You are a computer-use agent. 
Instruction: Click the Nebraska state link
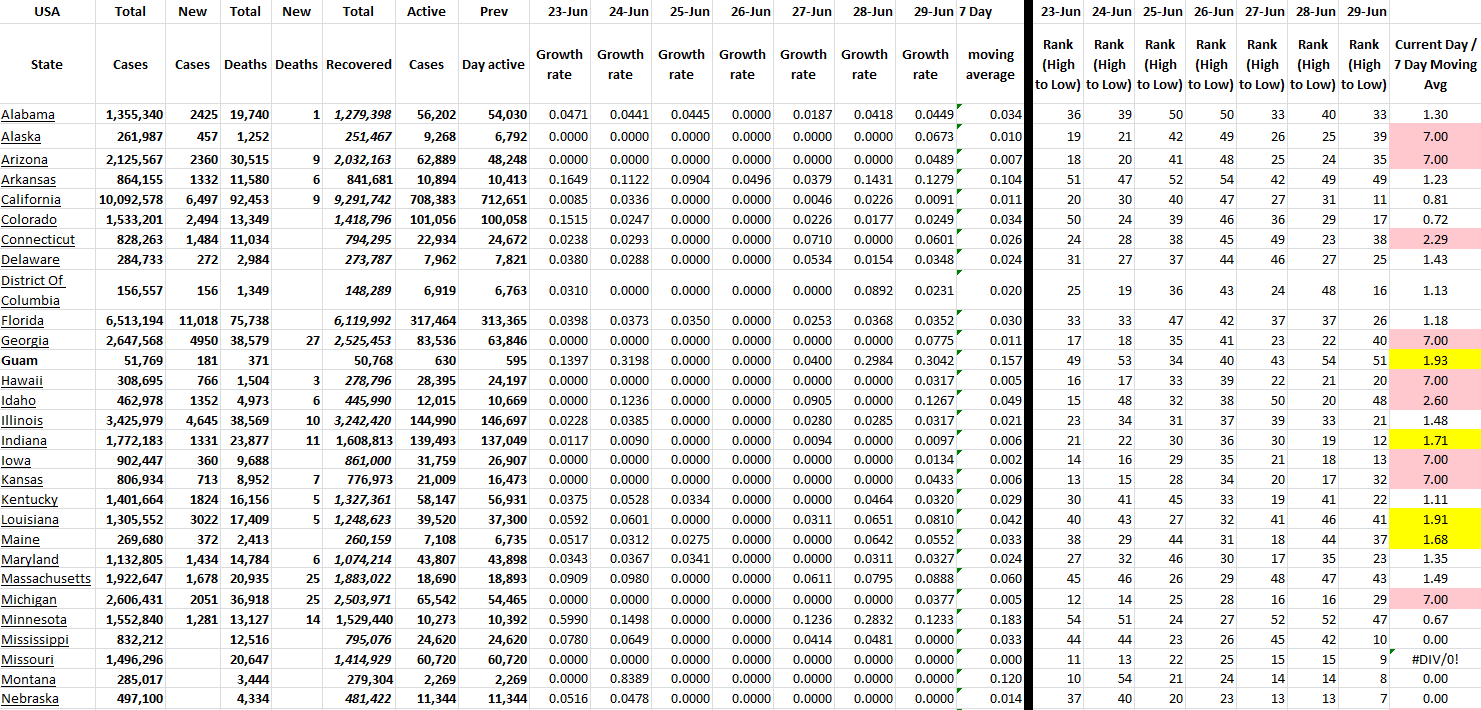(x=30, y=699)
